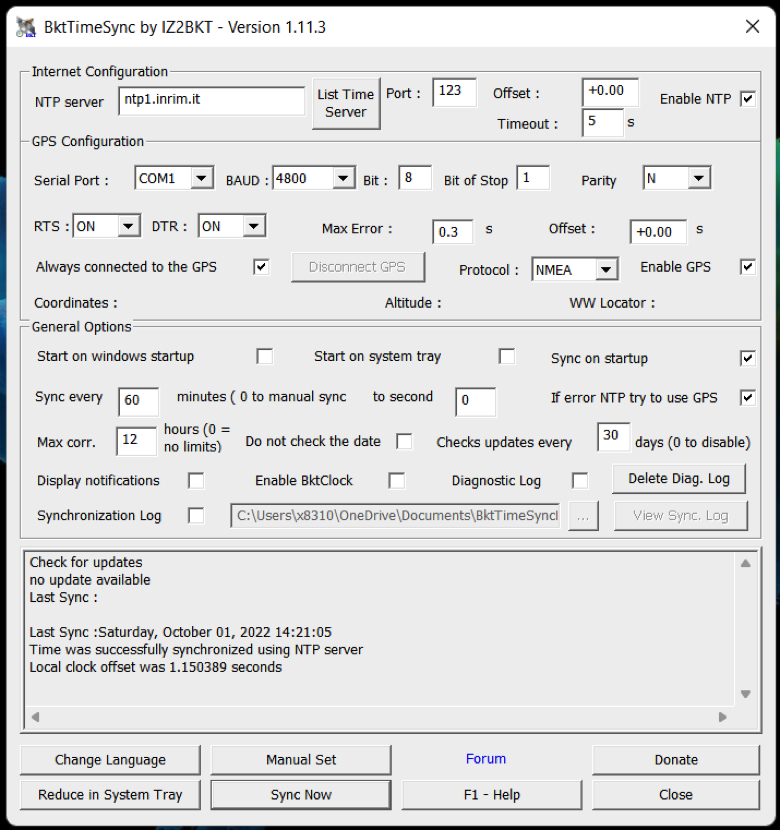Open the RTS dropdown
Screen dimensions: 780x830
pos(128,227)
